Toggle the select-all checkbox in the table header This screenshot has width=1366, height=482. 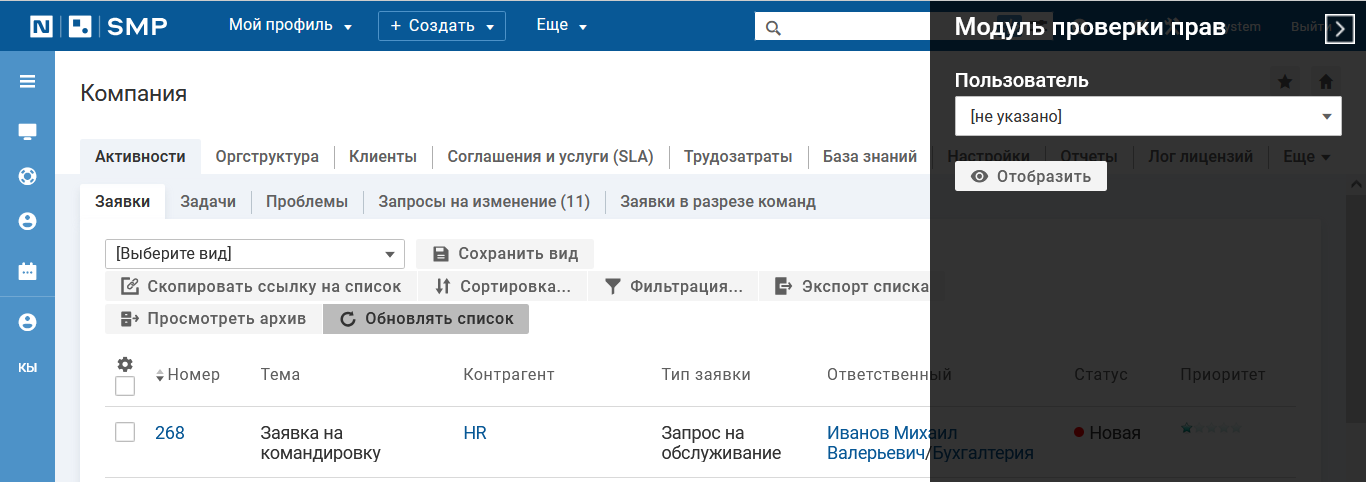click(125, 386)
